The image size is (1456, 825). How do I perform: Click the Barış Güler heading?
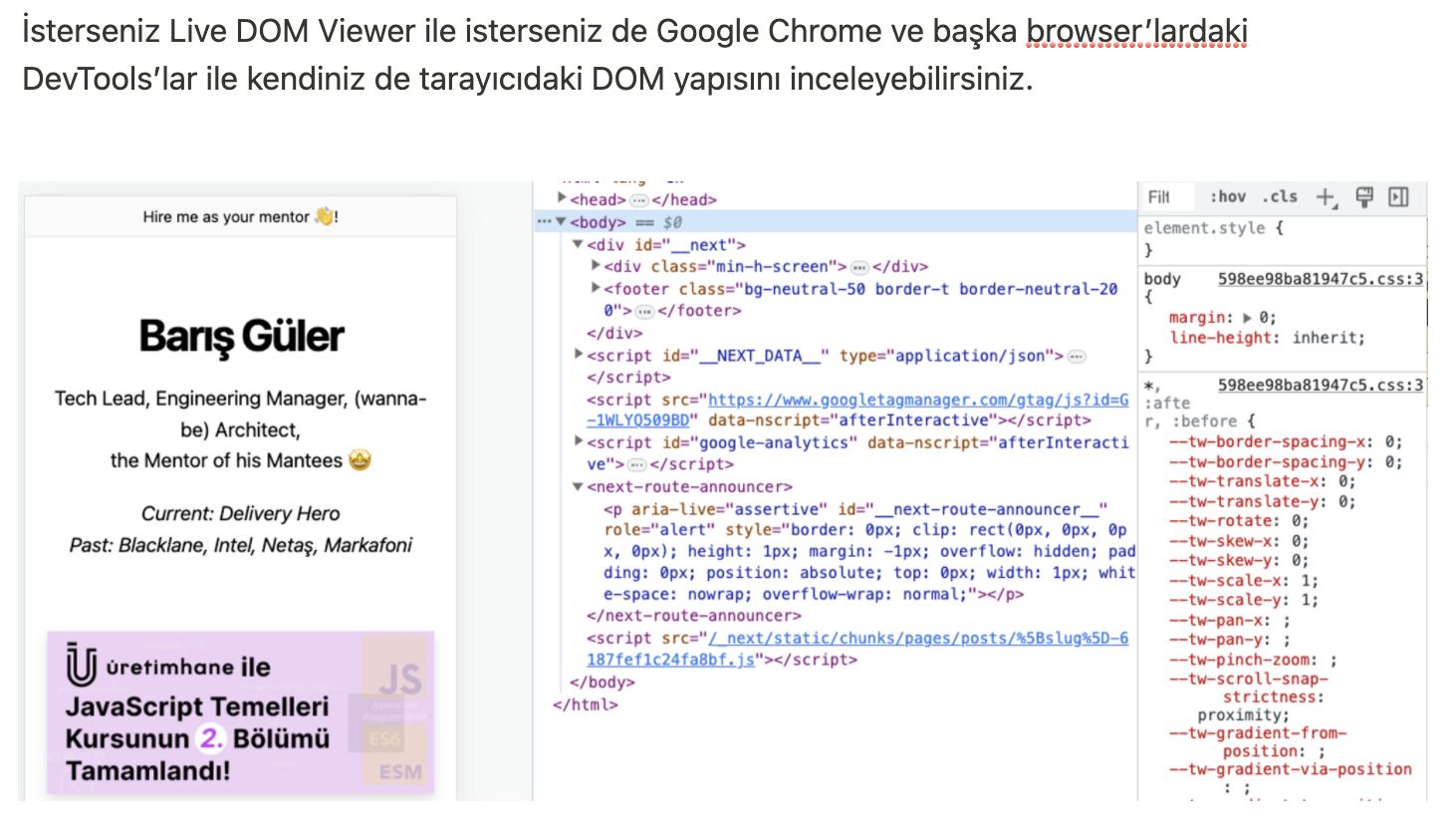click(241, 336)
